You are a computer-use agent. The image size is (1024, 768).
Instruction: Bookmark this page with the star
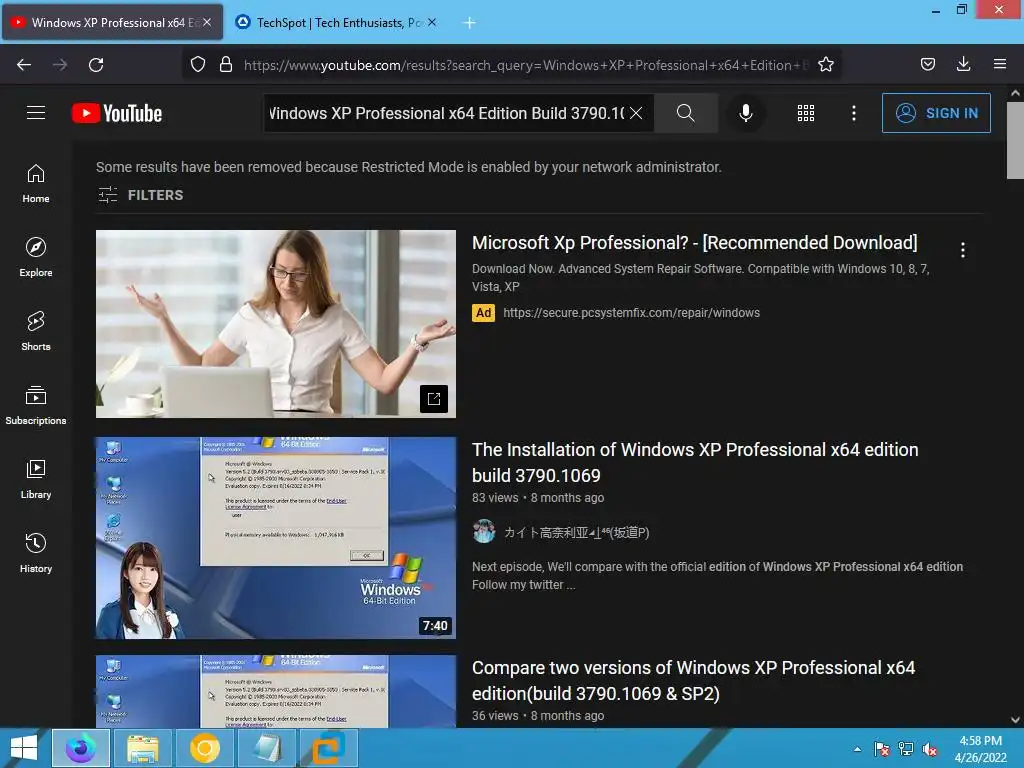(825, 65)
